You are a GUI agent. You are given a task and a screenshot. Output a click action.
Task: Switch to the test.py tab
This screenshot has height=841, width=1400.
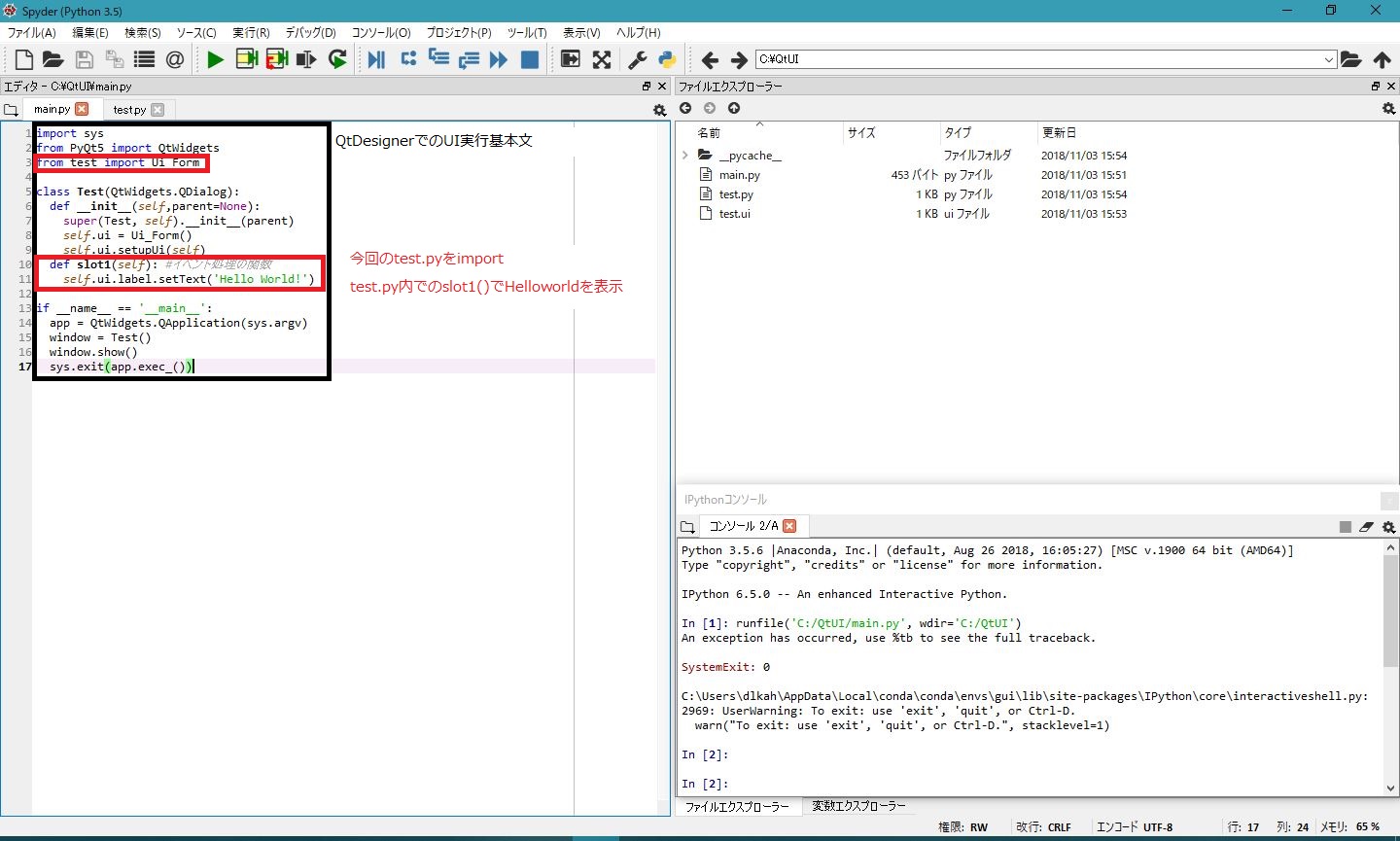130,109
